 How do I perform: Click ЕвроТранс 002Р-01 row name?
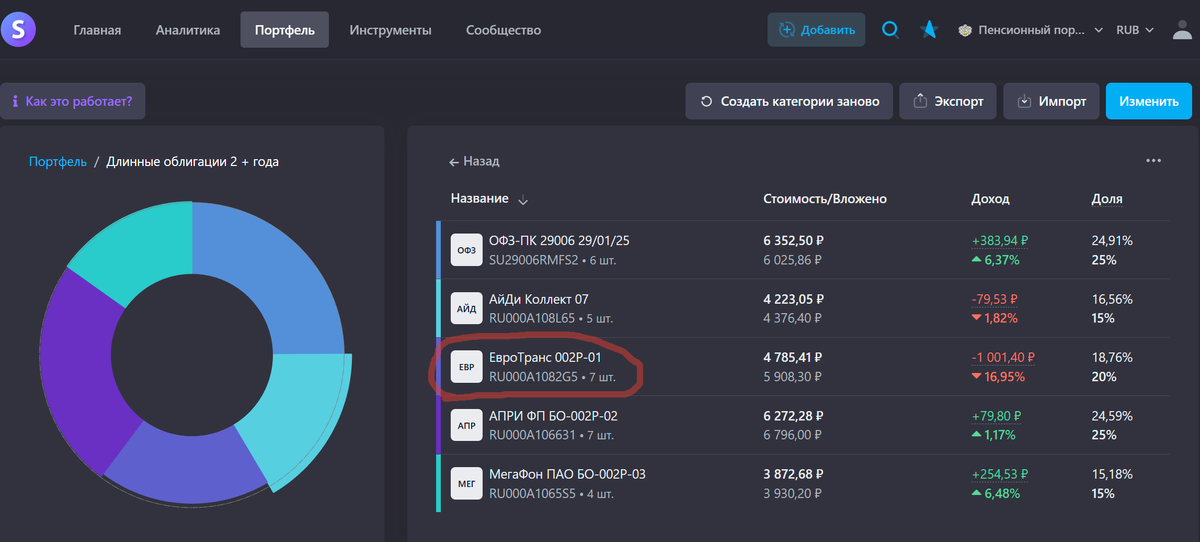[x=545, y=357]
